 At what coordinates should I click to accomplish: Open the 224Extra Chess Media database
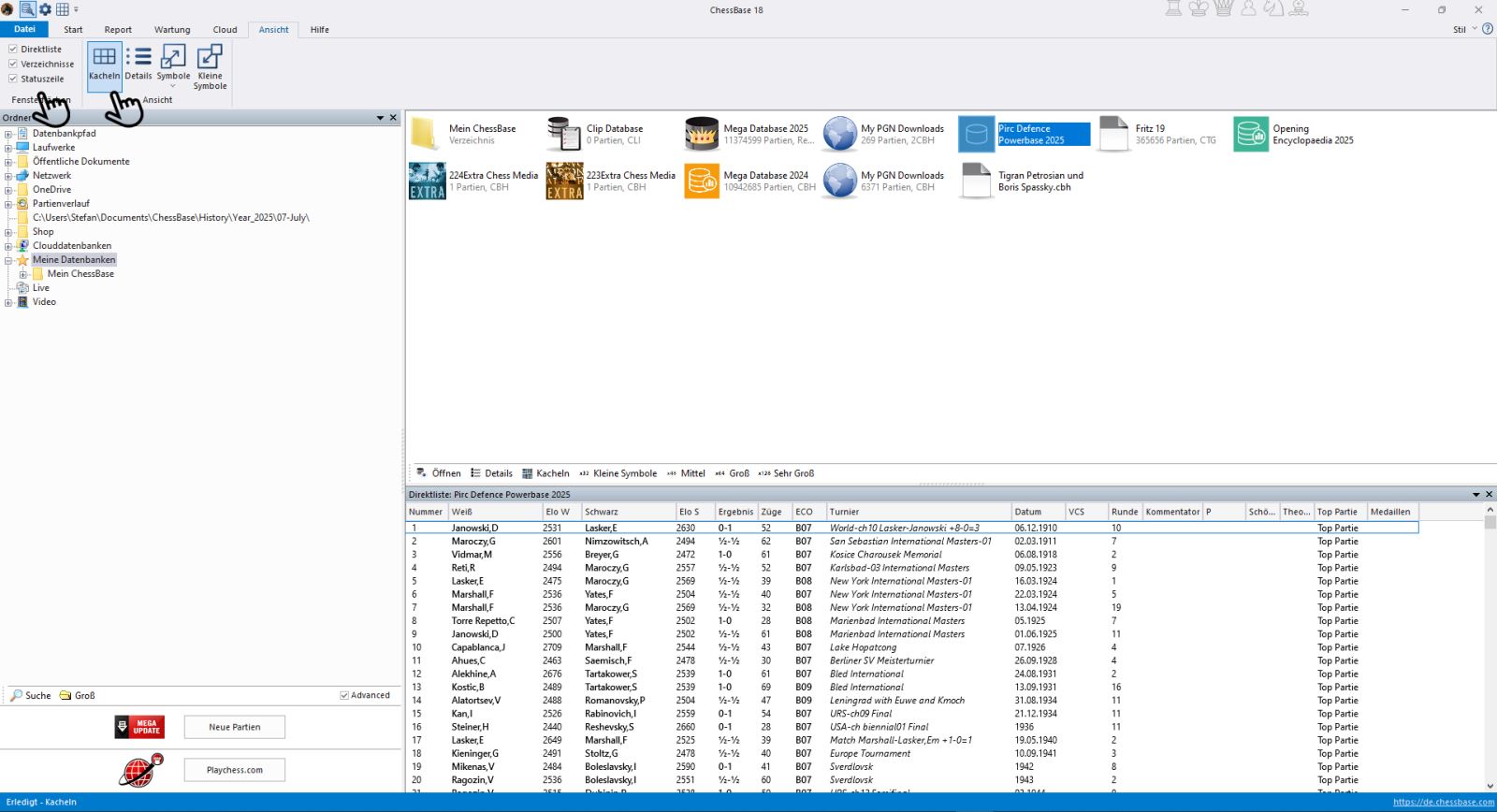click(428, 181)
